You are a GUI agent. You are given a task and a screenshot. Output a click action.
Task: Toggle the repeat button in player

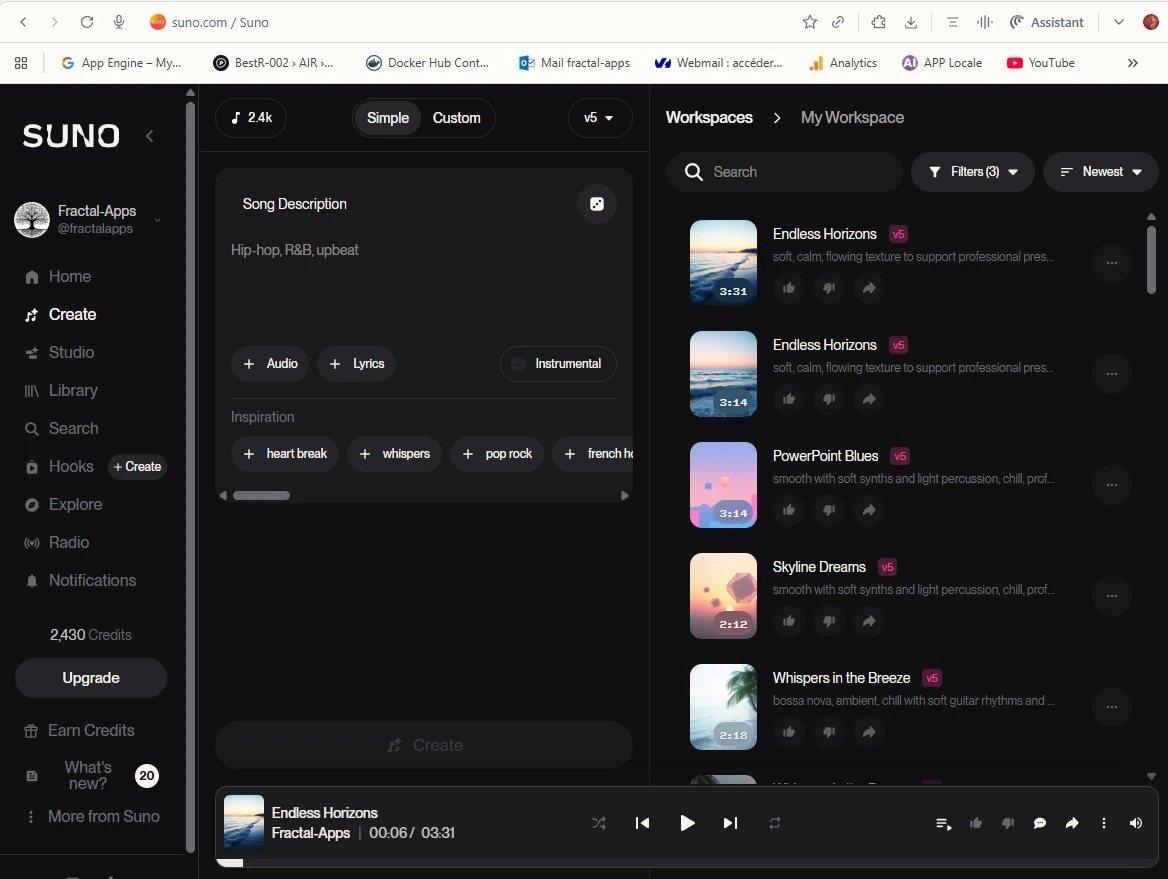(x=775, y=823)
